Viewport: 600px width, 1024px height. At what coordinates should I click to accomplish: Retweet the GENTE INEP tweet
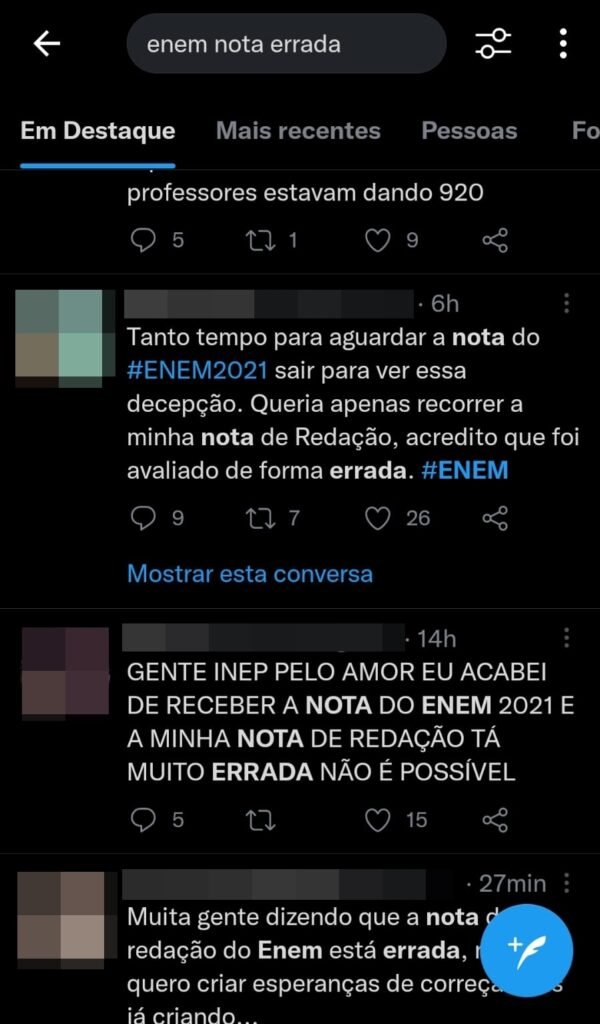pyautogui.click(x=260, y=820)
